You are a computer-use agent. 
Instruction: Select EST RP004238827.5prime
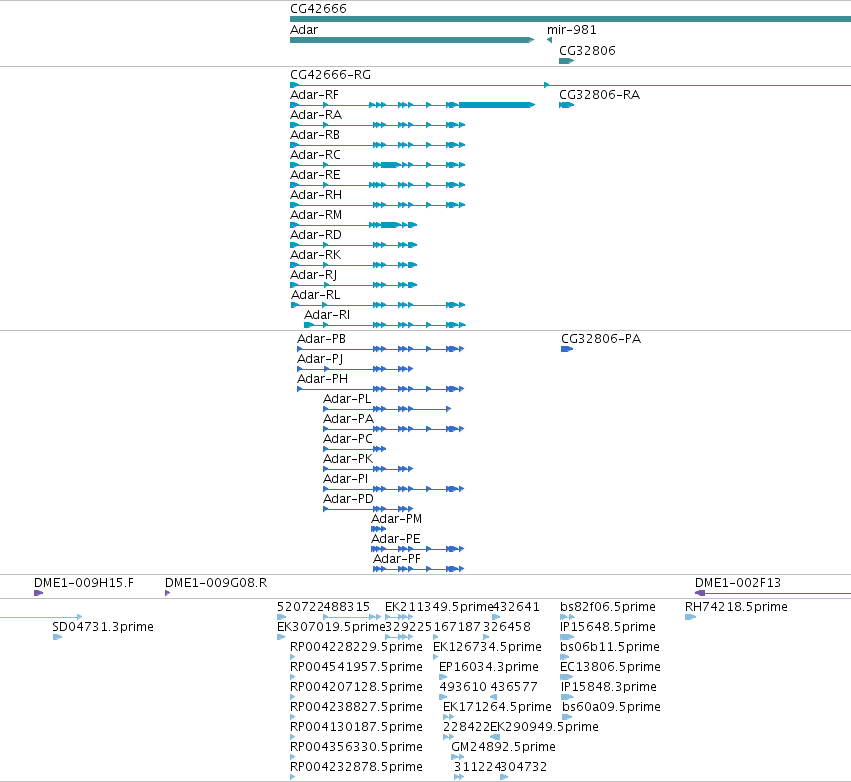click(293, 717)
